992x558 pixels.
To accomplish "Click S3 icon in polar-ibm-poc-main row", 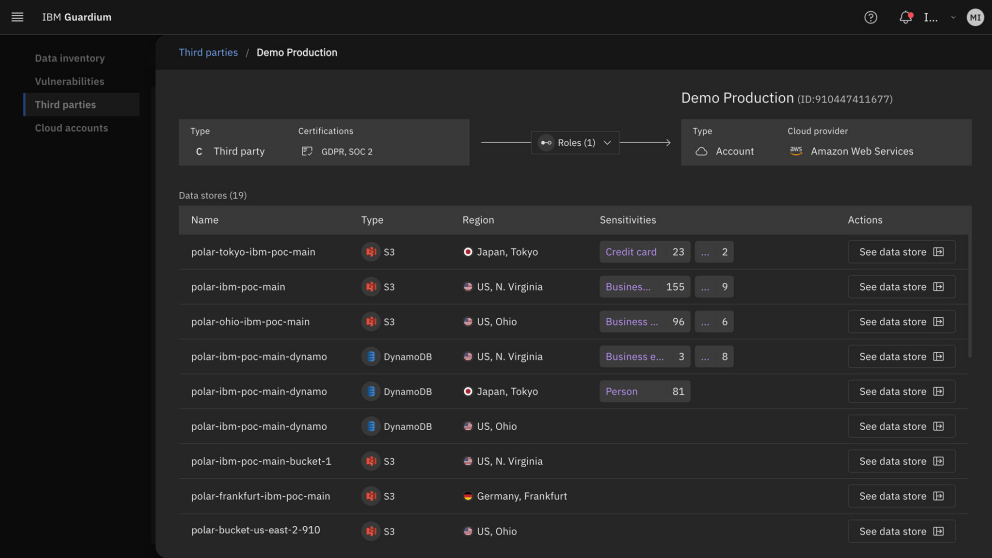I will point(371,287).
